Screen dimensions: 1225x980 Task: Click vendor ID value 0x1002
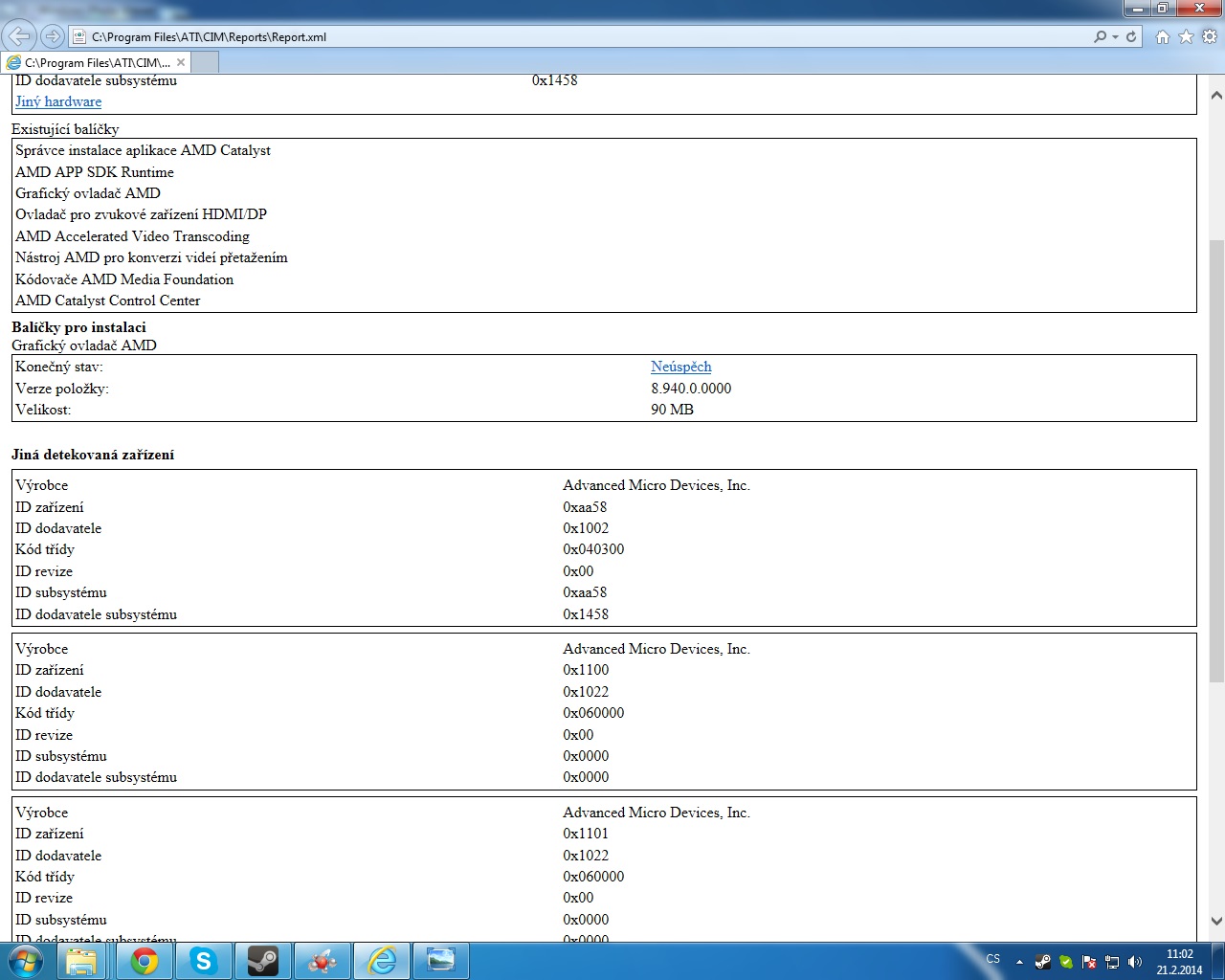[586, 528]
